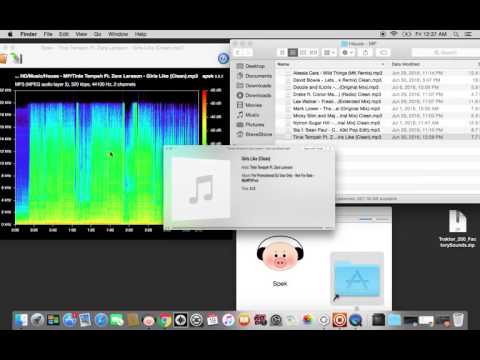
Task: Go back in the Finder window
Action: (239, 53)
